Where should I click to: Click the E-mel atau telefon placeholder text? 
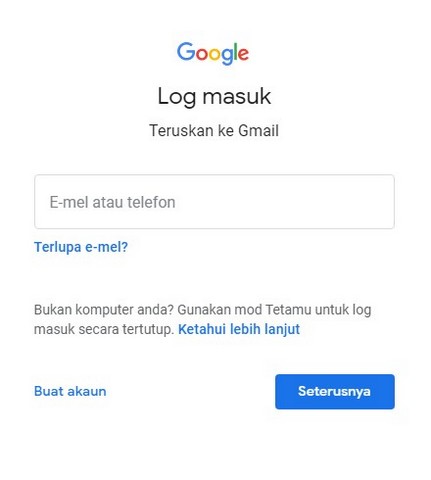pos(112,202)
